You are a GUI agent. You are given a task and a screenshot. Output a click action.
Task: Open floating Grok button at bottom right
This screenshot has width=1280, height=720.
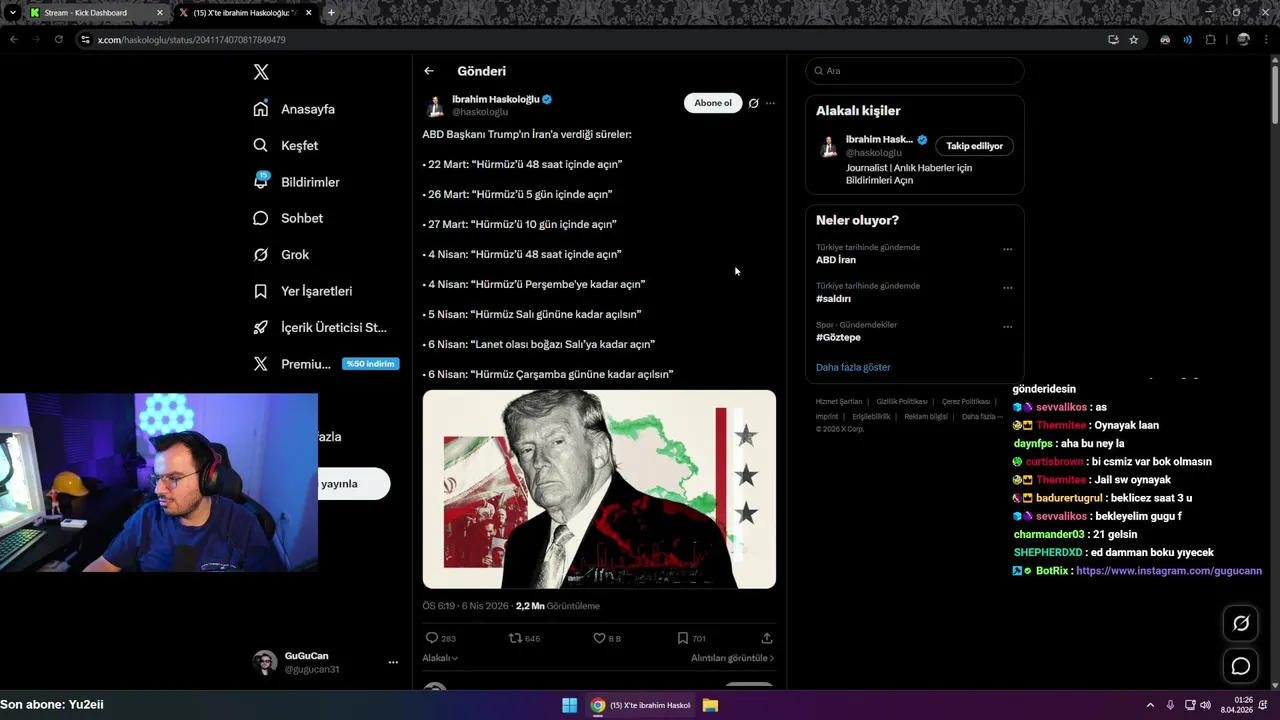click(1241, 623)
